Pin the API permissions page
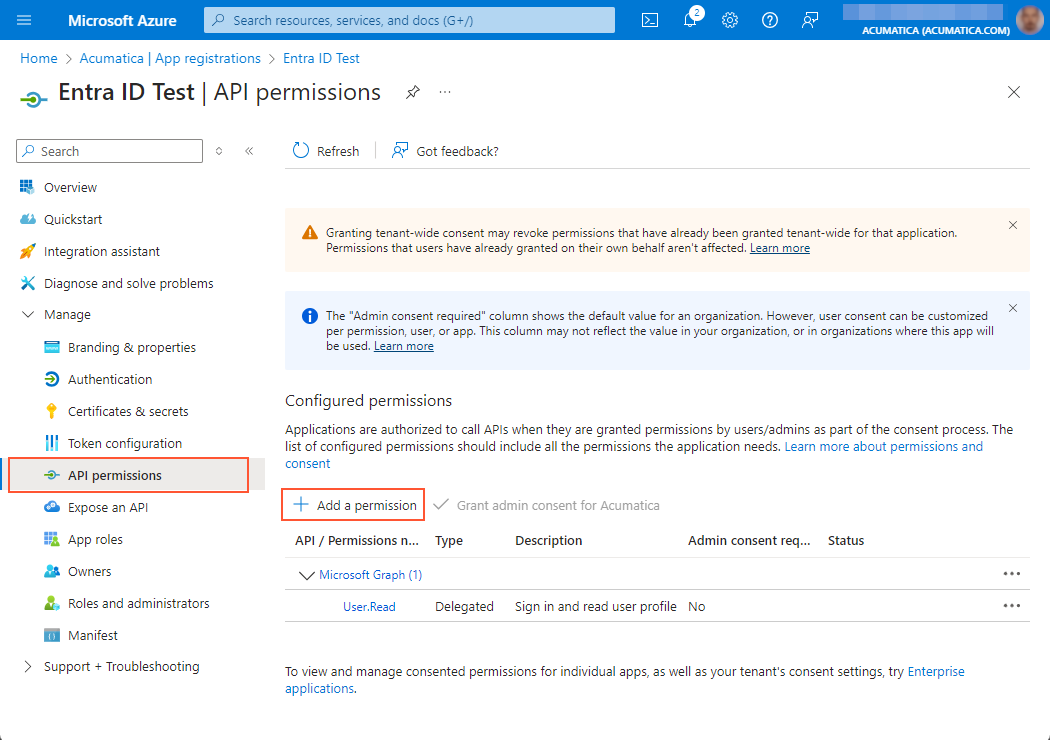This screenshot has width=1050, height=740. (x=412, y=92)
